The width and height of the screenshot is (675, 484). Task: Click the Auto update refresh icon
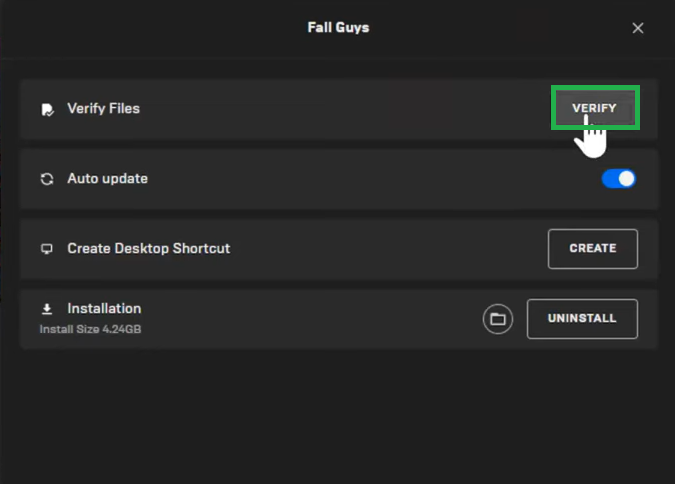click(x=47, y=179)
